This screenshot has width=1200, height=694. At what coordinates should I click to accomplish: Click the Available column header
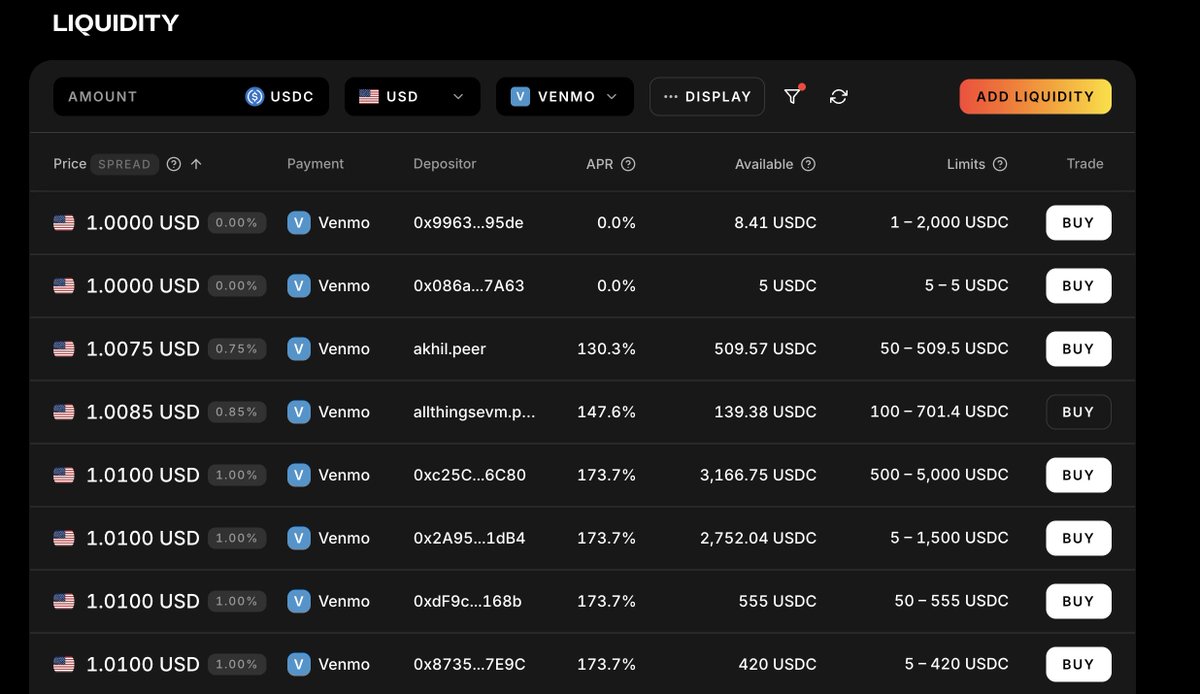point(764,164)
